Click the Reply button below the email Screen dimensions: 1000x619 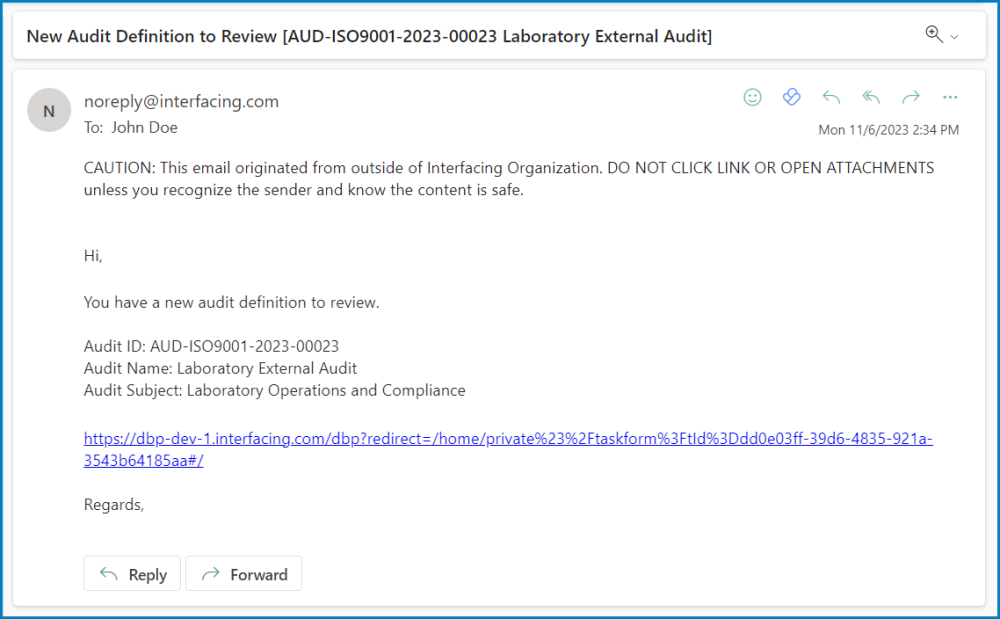coord(131,573)
